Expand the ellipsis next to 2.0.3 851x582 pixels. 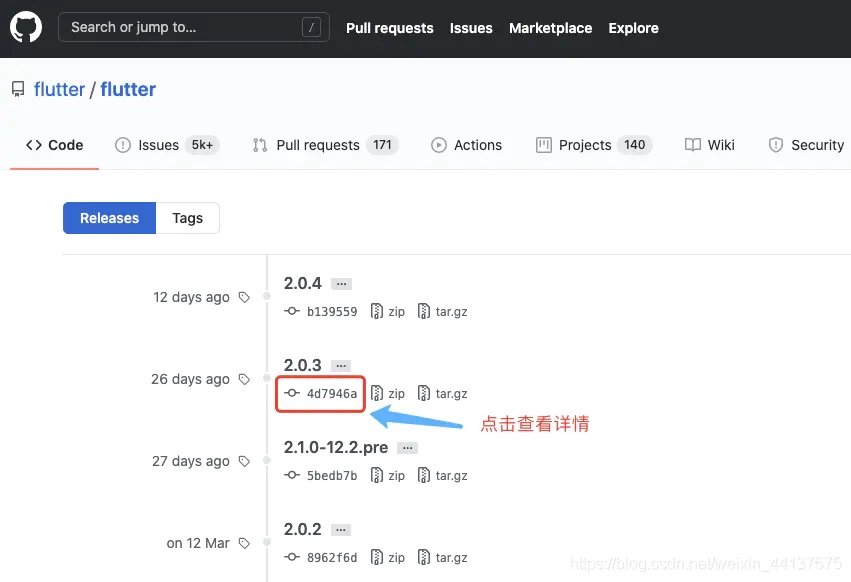pyautogui.click(x=341, y=366)
